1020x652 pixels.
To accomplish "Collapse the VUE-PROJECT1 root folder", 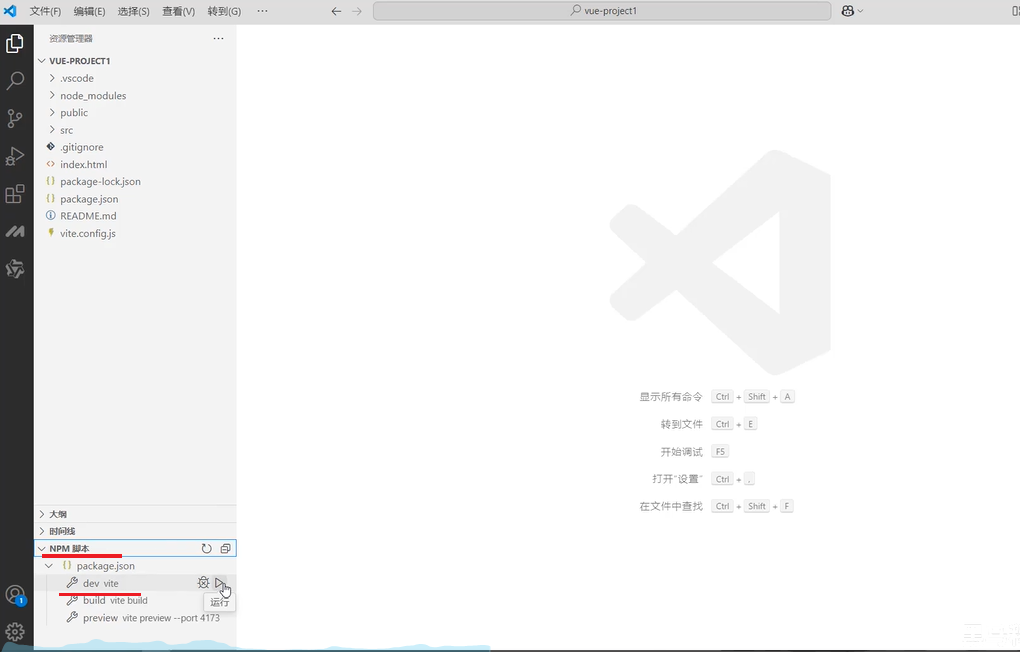I will [135, 61].
